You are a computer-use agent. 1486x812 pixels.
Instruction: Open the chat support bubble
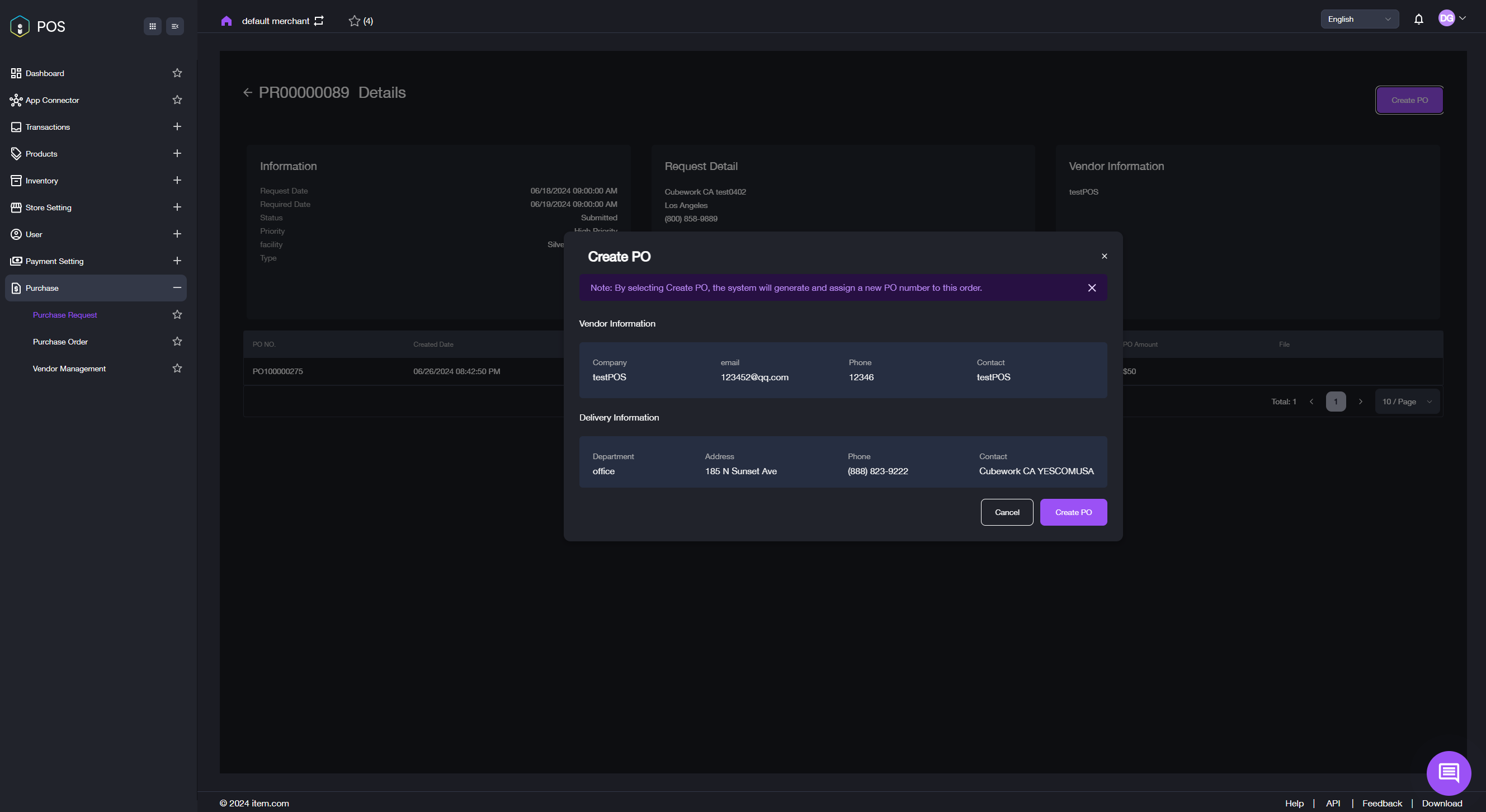click(1448, 772)
